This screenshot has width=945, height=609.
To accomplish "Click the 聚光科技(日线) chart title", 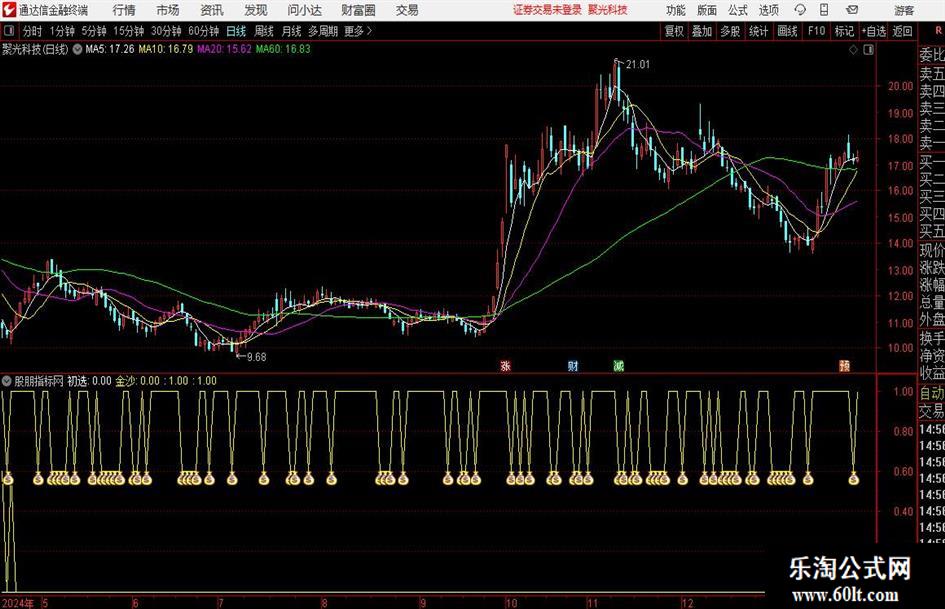I will pos(35,49).
